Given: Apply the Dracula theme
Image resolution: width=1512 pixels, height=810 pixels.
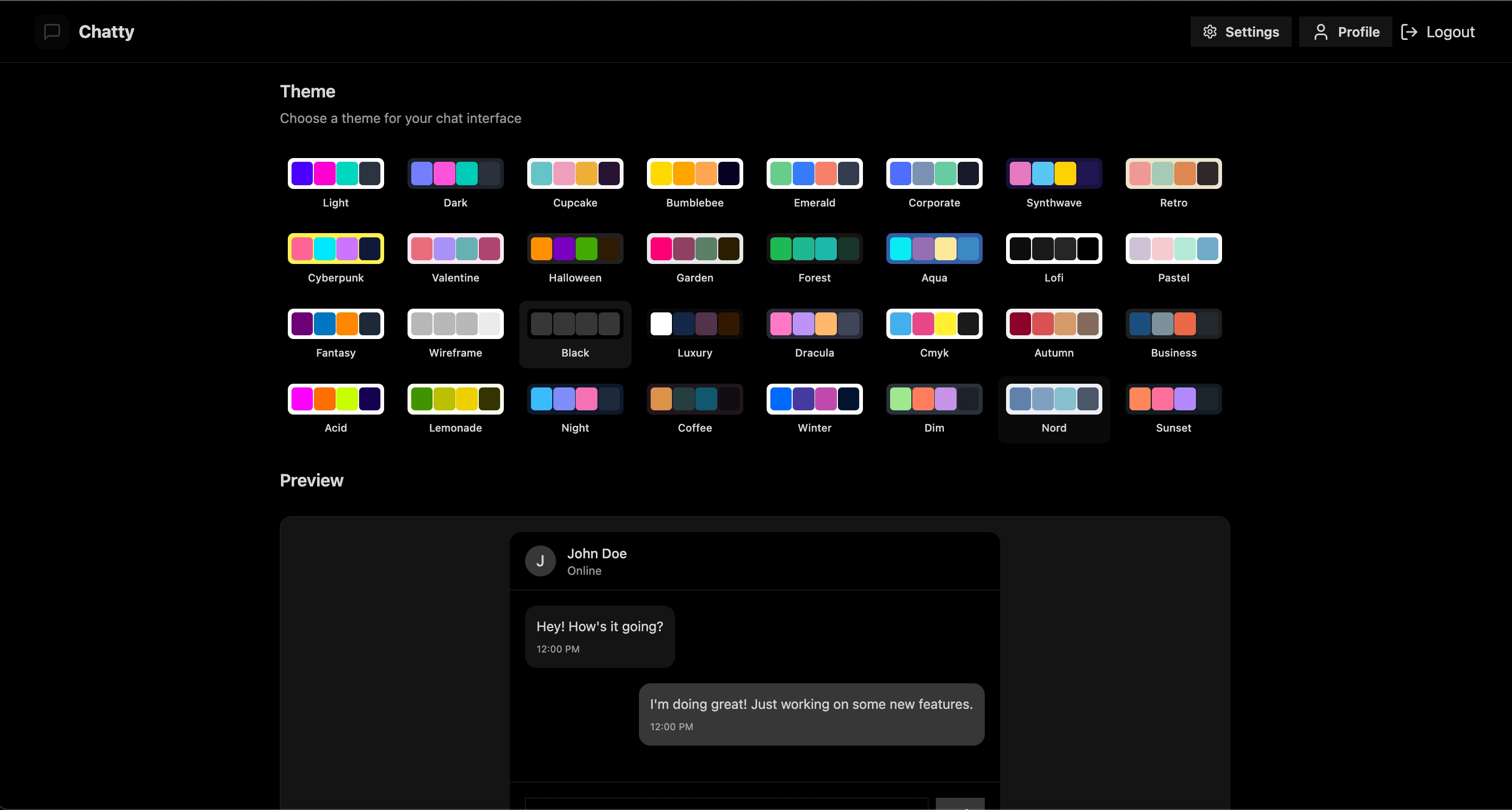Looking at the screenshot, I should click(814, 324).
